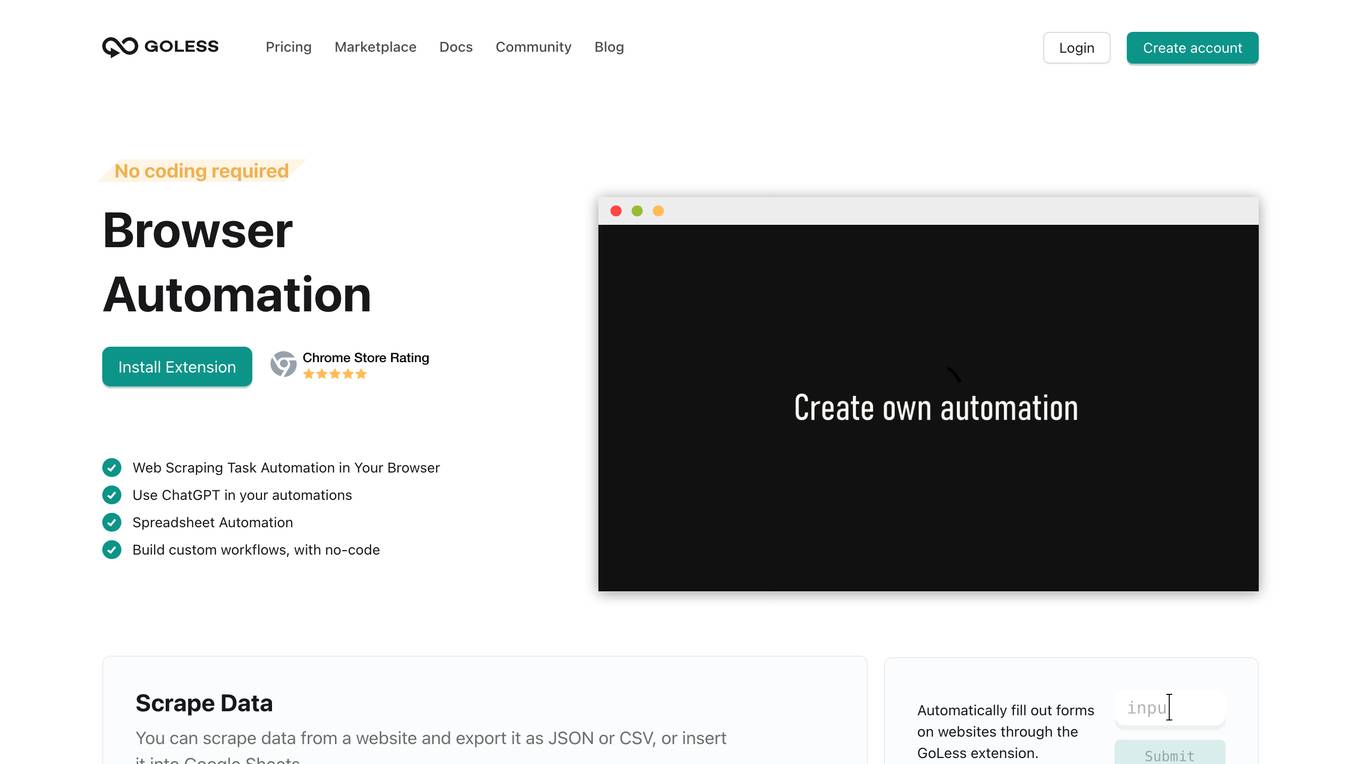Click the 'No coding required' tagline
Screen dimensions: 1360x764
tap(201, 171)
